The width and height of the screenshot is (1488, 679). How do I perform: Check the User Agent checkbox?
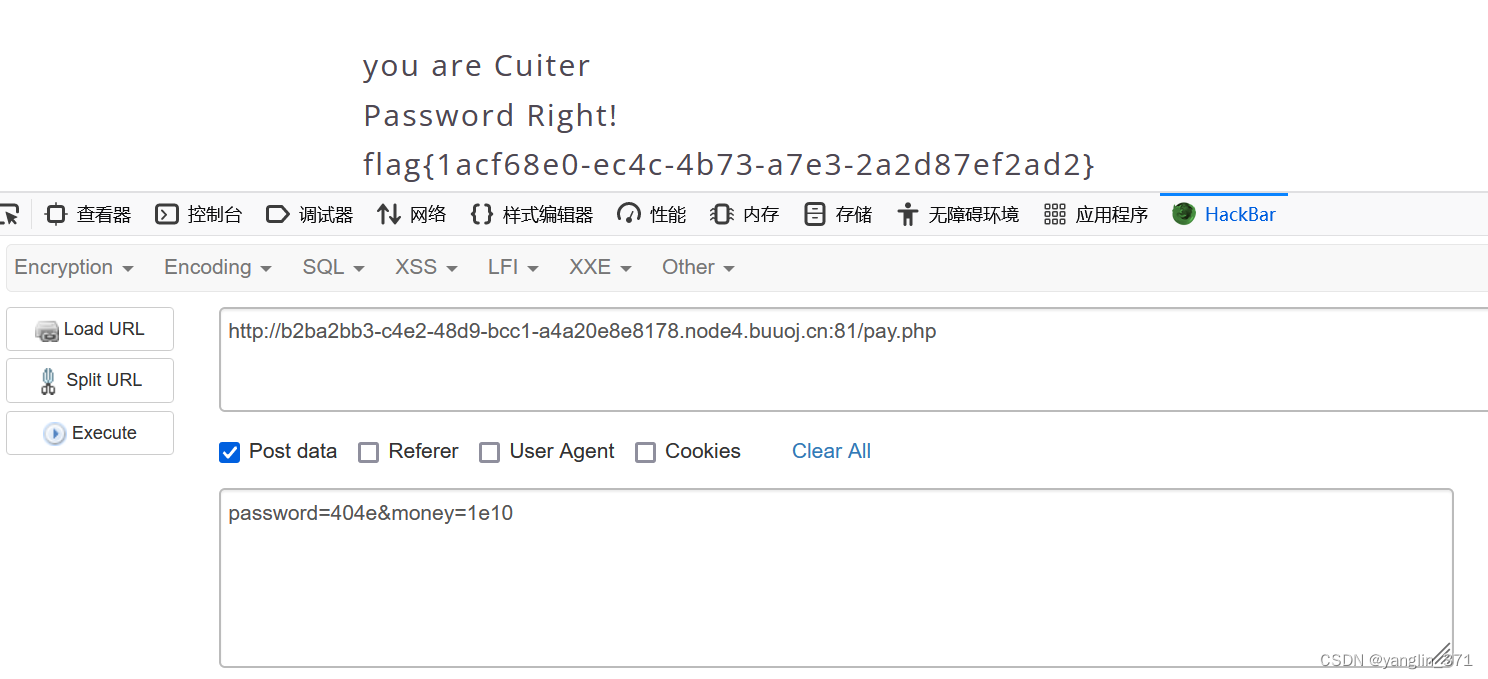[x=489, y=452]
